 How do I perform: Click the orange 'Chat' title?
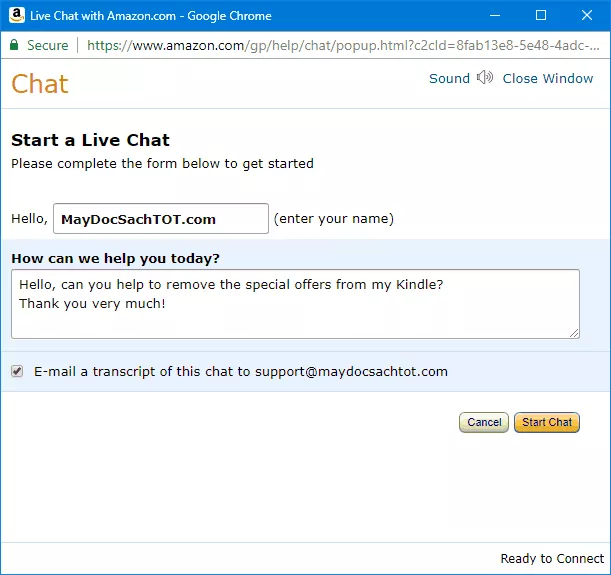40,84
